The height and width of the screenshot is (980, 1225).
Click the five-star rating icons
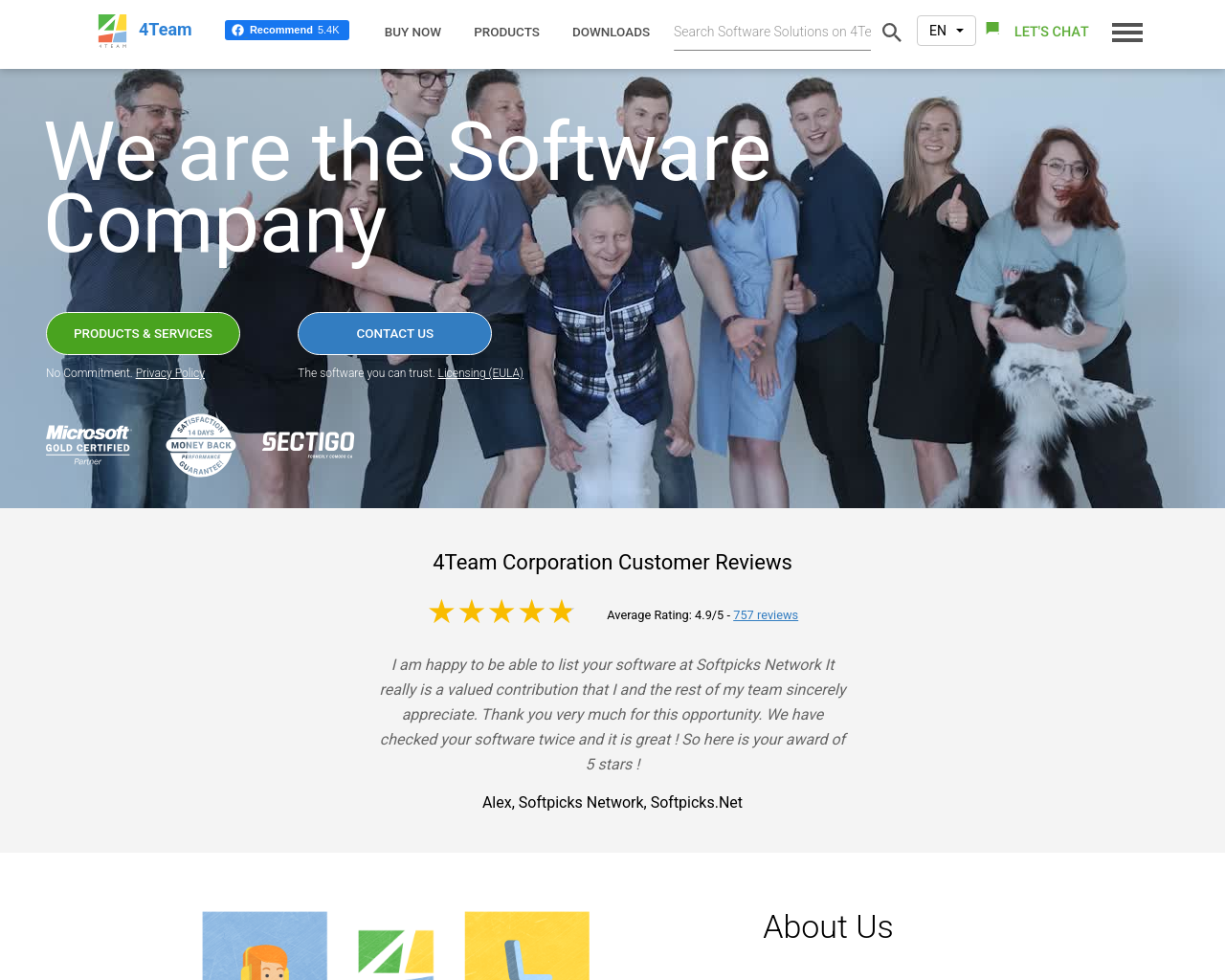pyautogui.click(x=501, y=612)
